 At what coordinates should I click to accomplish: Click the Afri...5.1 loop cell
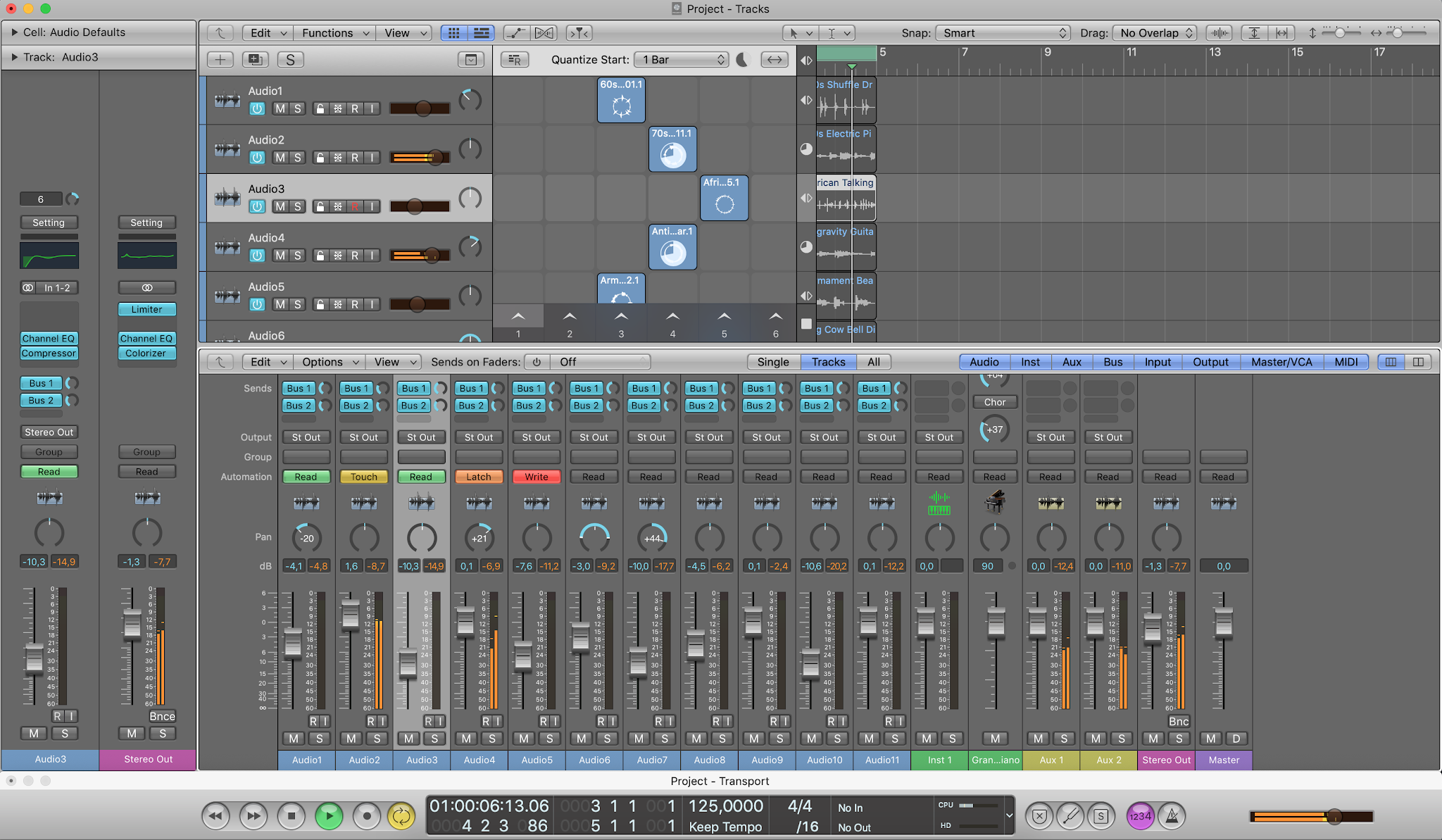click(x=724, y=198)
